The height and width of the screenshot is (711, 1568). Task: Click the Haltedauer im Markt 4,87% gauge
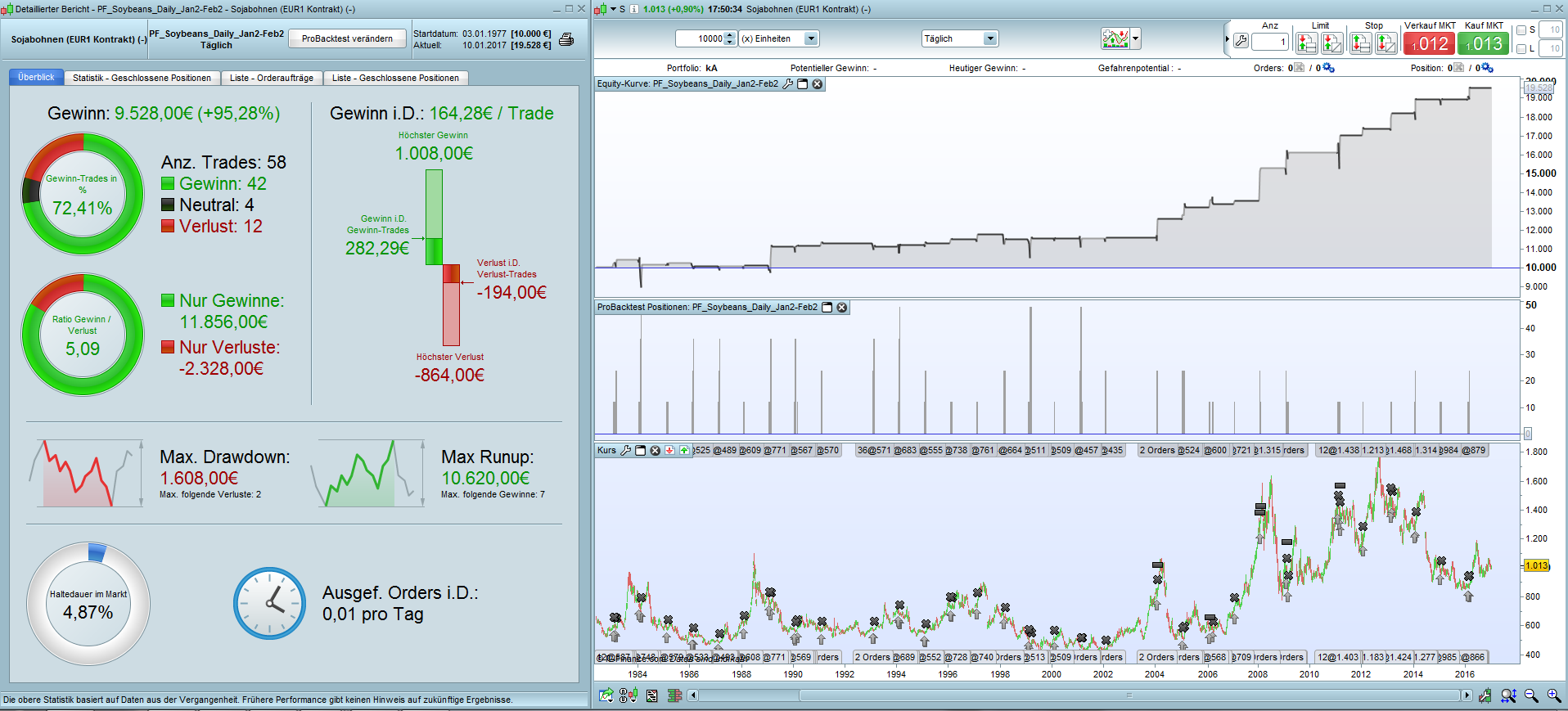pos(88,604)
